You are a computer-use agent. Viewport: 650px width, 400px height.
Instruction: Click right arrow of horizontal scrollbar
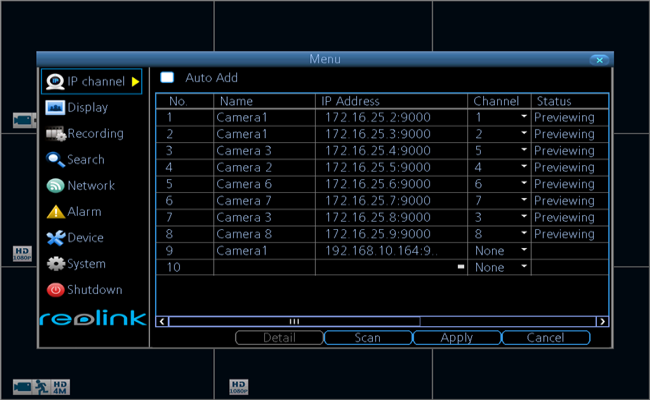[602, 321]
